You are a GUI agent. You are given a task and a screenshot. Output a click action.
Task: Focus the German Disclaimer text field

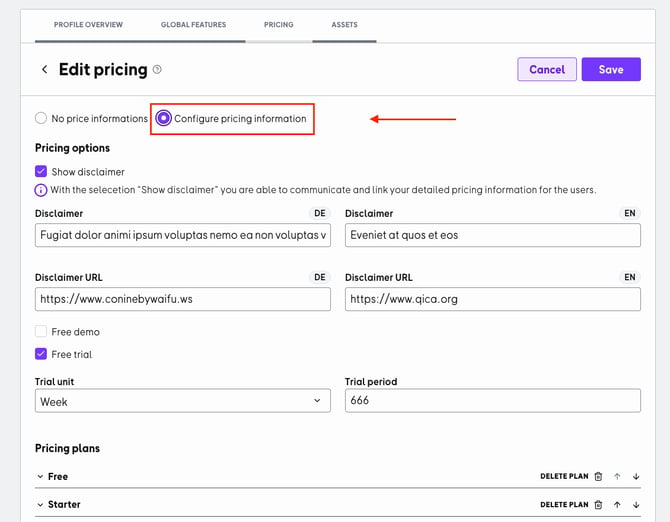(182, 235)
